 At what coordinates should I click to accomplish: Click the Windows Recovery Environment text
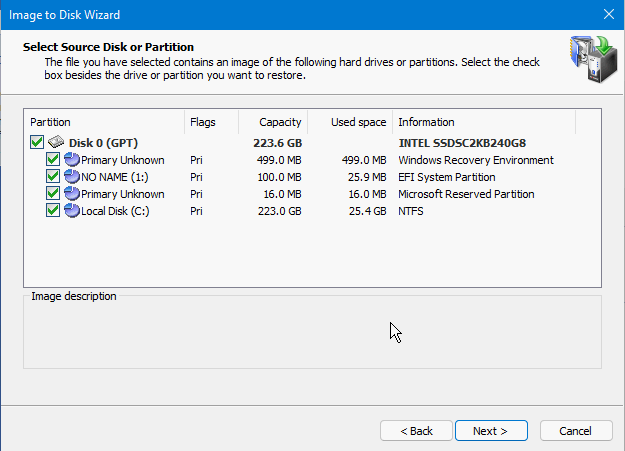pos(476,160)
